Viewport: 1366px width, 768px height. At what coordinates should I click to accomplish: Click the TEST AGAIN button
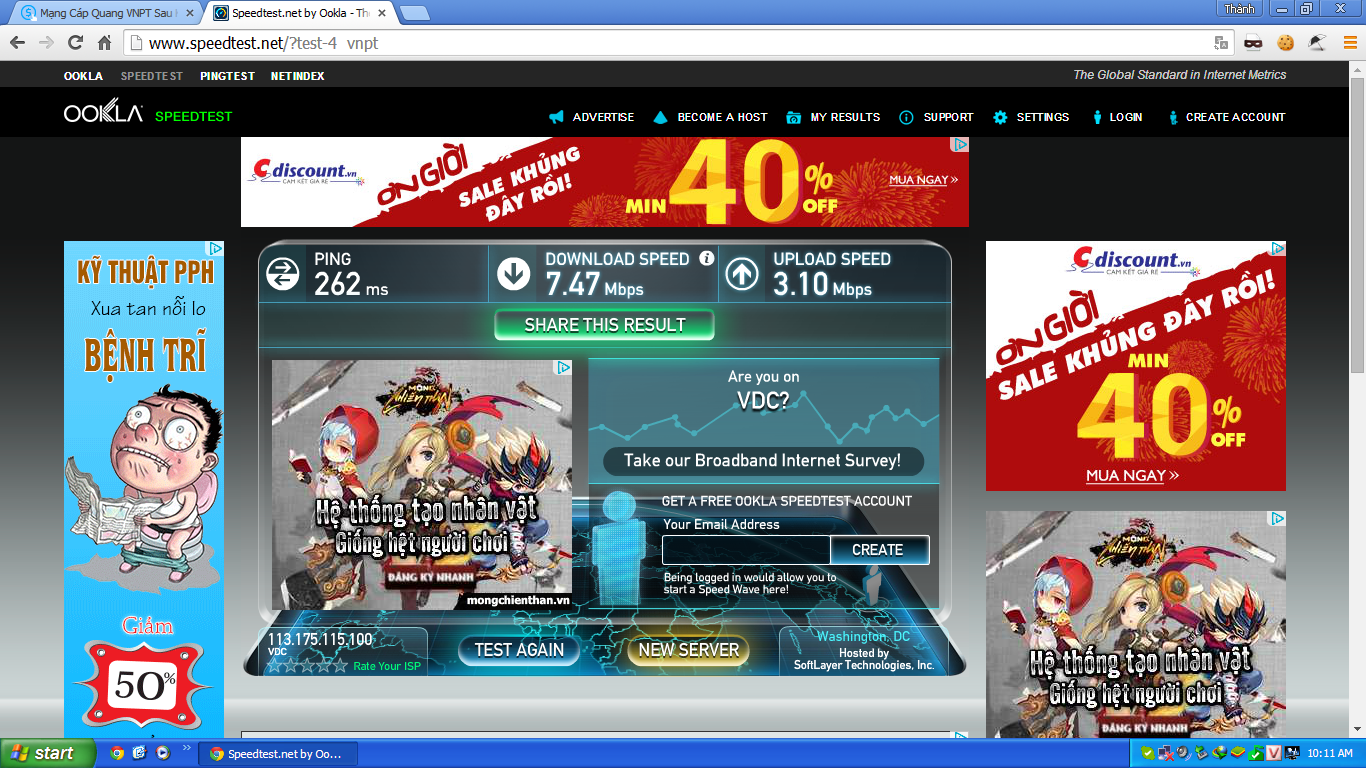[519, 650]
